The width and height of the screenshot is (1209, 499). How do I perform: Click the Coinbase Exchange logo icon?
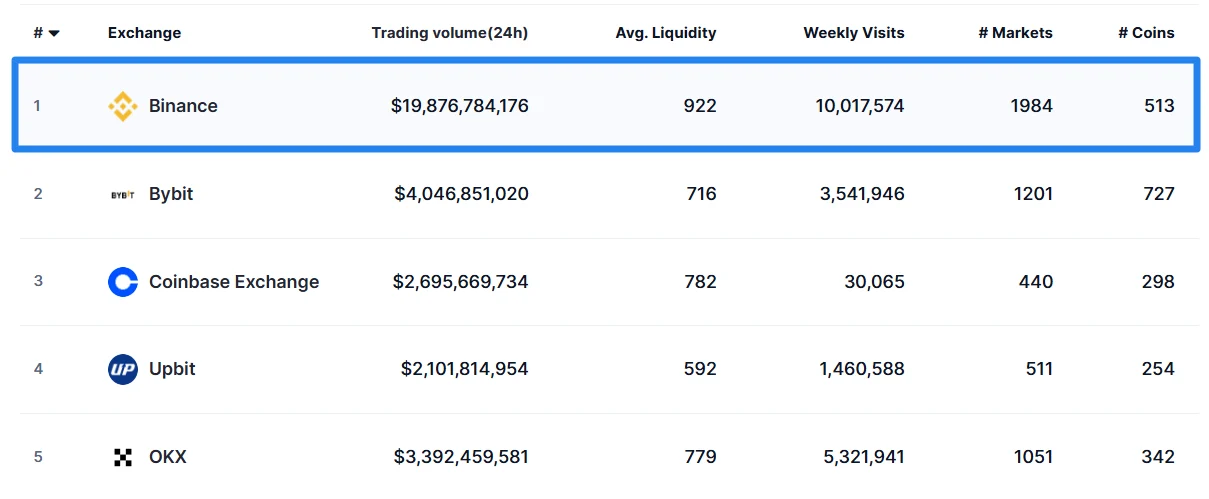point(123,282)
